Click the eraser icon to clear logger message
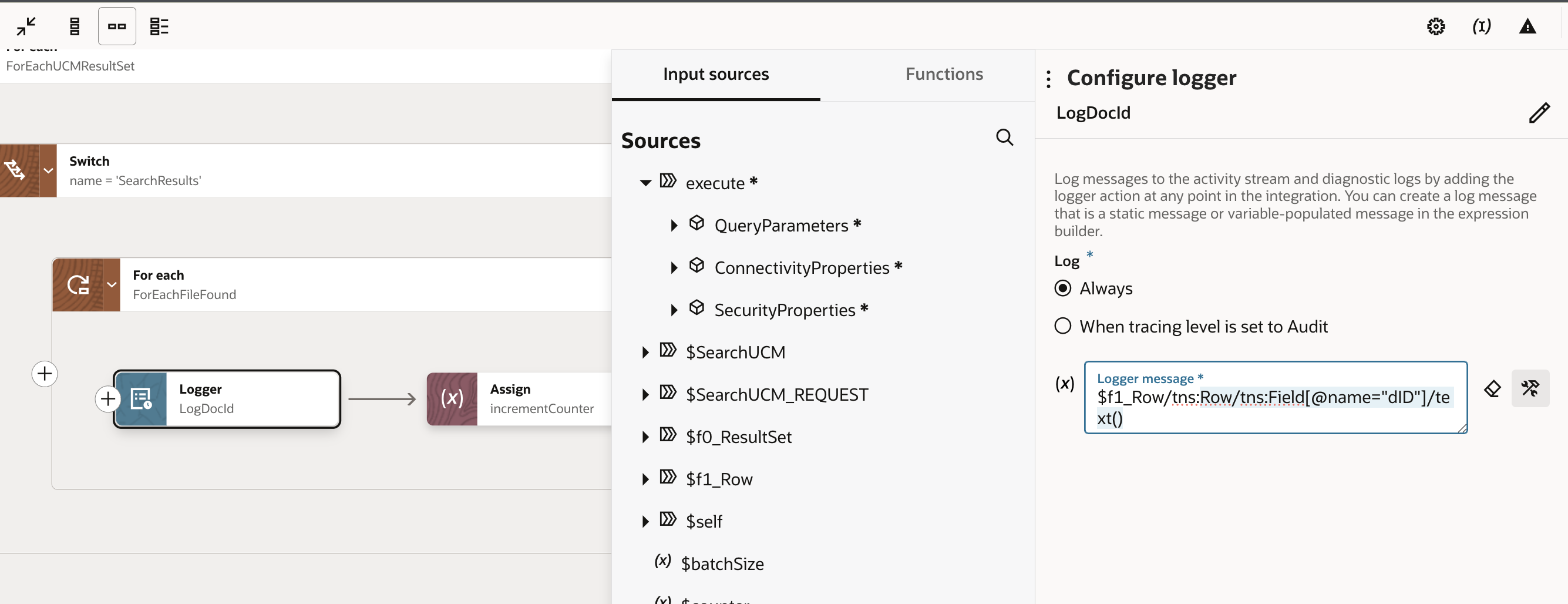The width and height of the screenshot is (1568, 604). (1492, 388)
